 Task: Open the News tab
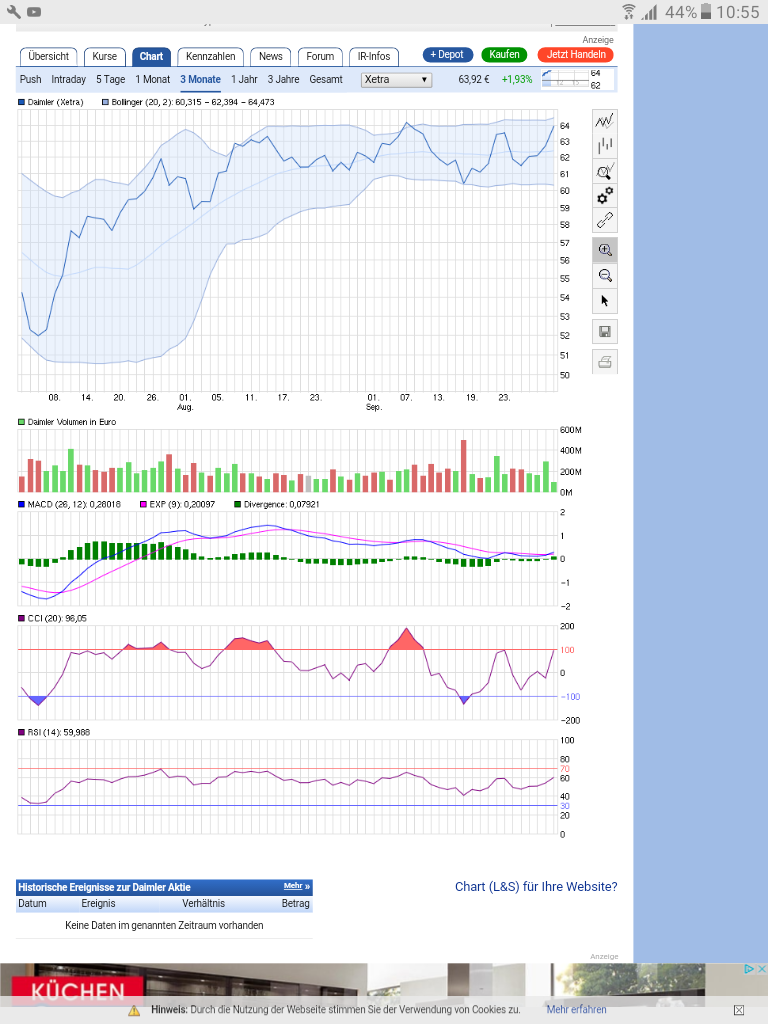tap(270, 57)
